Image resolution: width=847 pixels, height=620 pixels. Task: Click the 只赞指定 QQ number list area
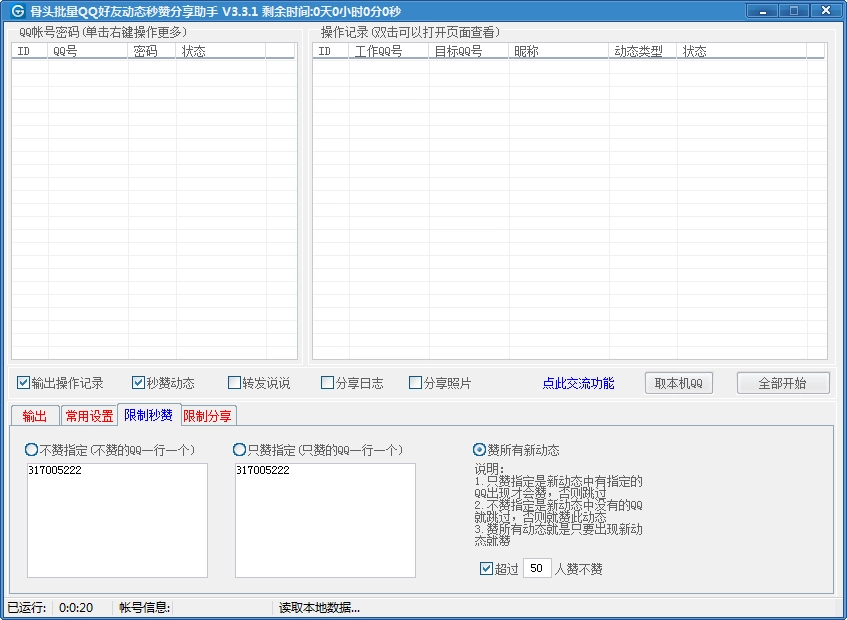(x=323, y=520)
